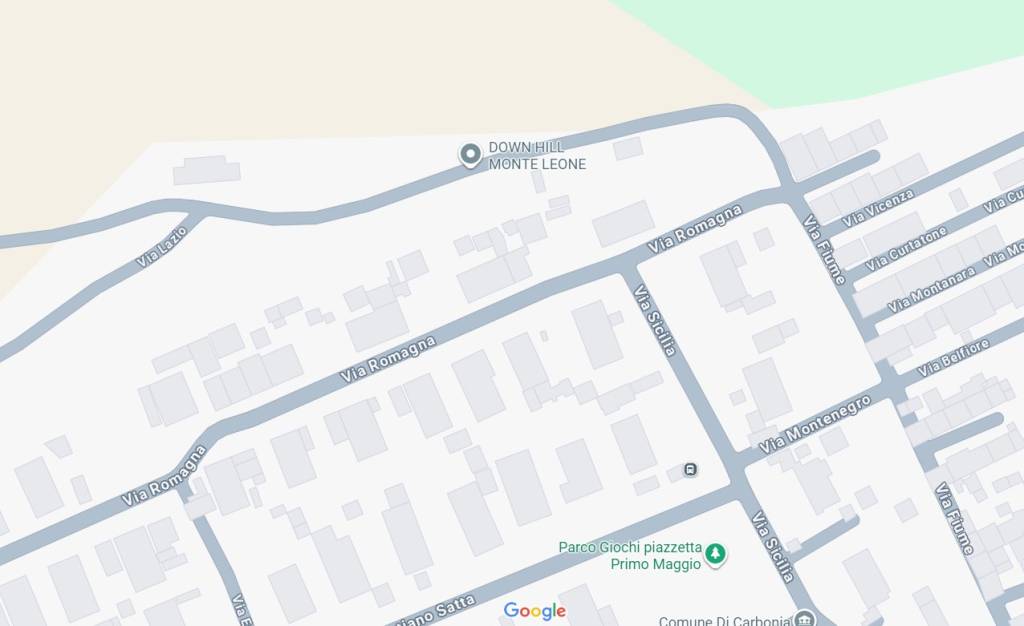Click the Via Fiume label below Via Belfiore

click(x=954, y=519)
